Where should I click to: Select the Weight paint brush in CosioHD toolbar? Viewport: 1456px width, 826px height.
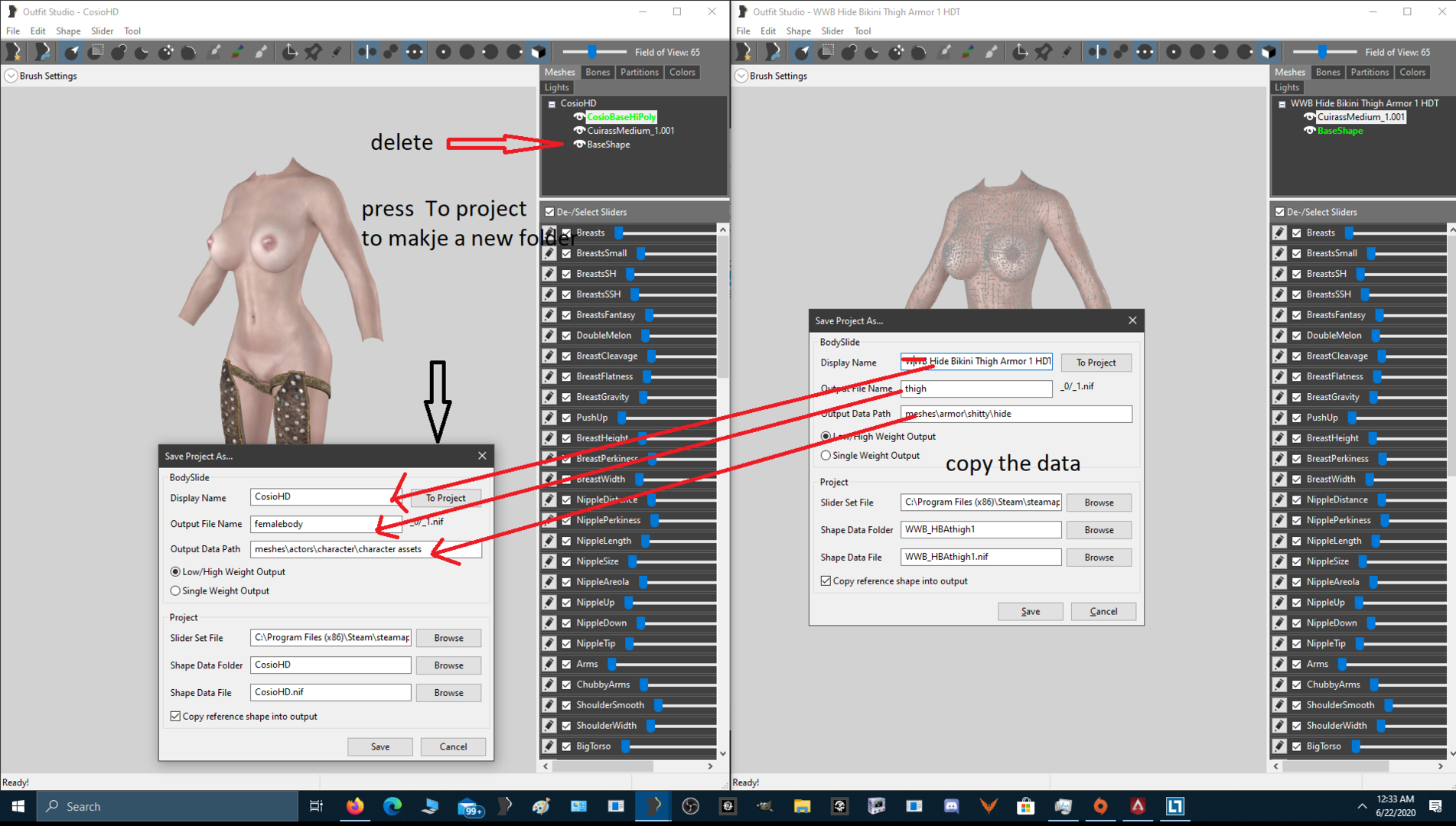pyautogui.click(x=215, y=52)
